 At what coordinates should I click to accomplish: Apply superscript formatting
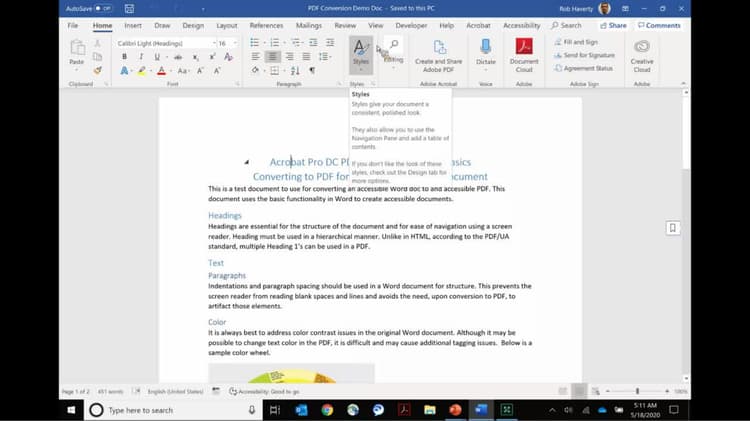click(x=212, y=57)
